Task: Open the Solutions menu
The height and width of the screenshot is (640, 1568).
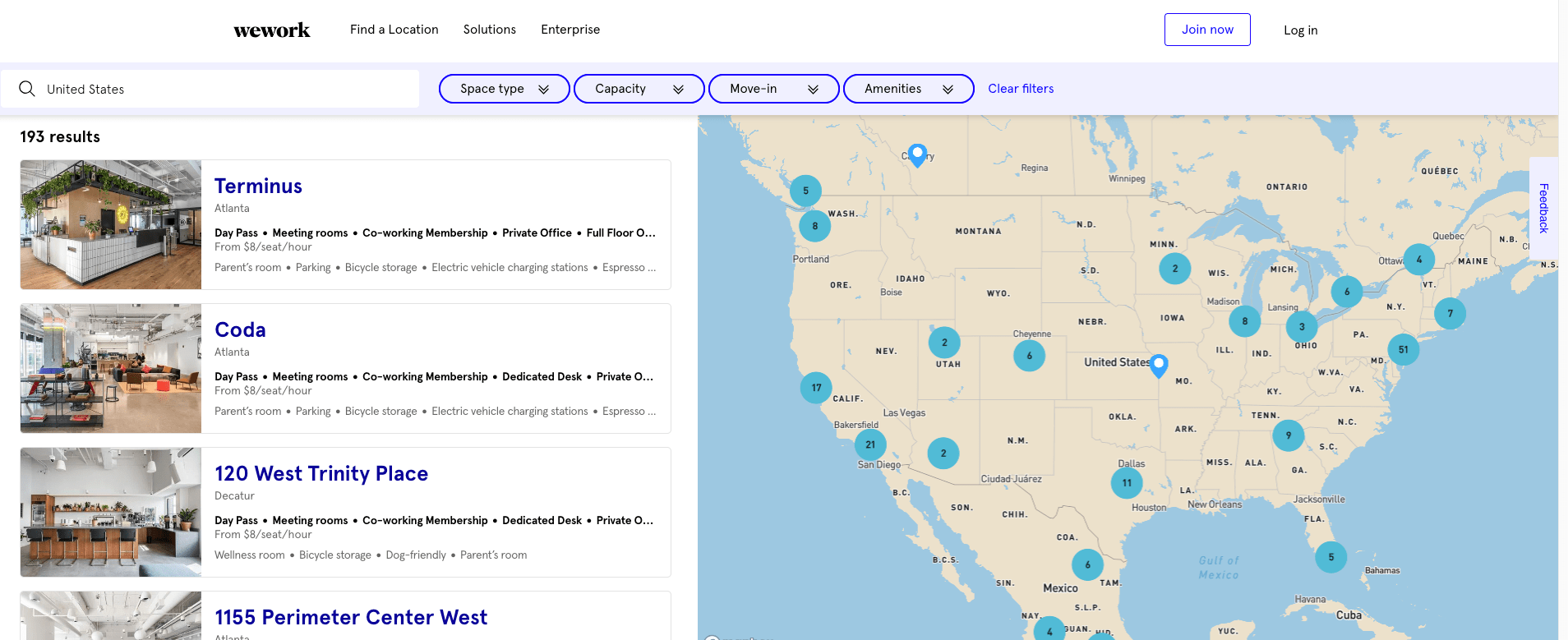Action: click(490, 30)
